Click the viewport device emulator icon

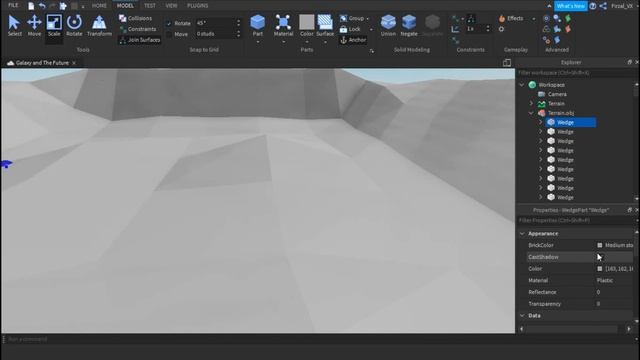pos(507,63)
